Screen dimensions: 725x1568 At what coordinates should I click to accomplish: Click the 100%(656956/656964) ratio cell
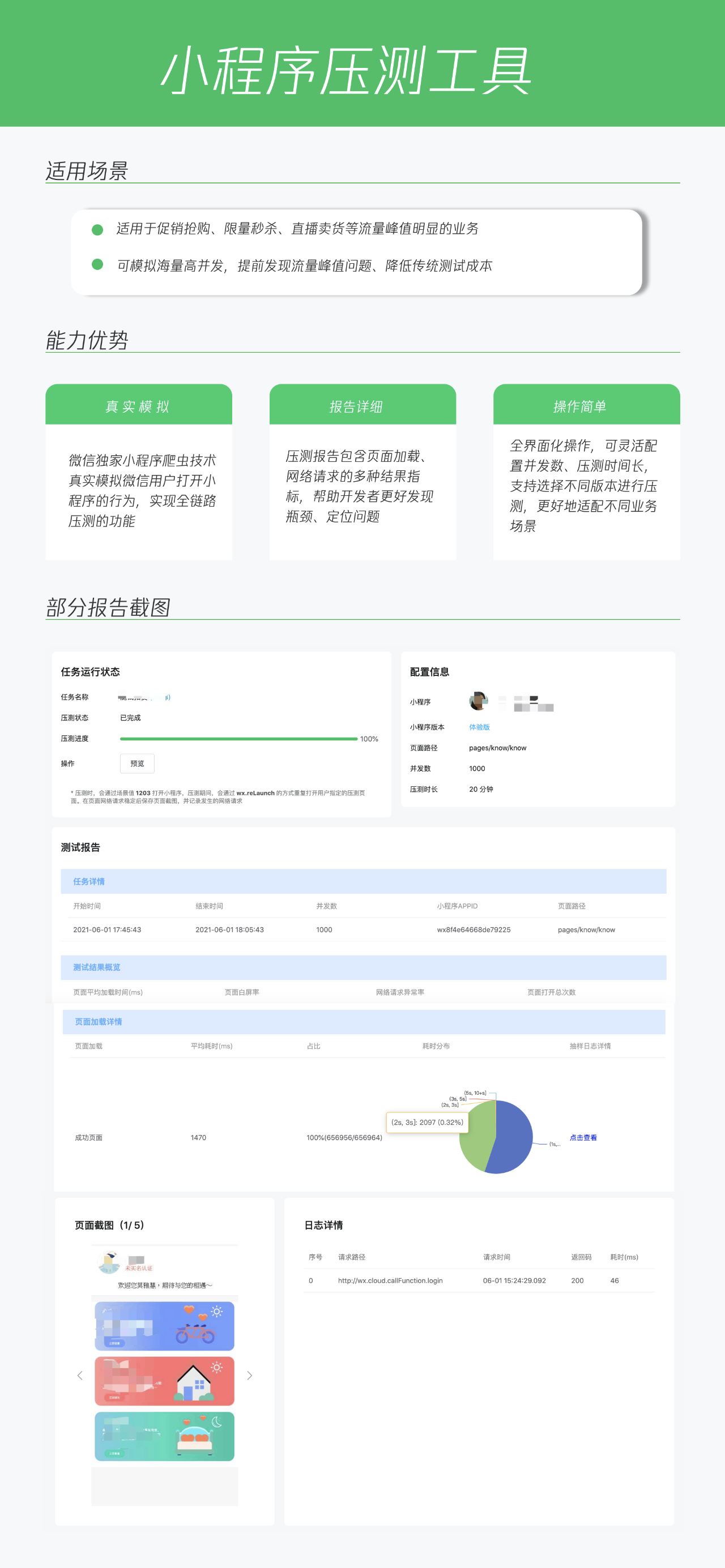pos(344,1137)
